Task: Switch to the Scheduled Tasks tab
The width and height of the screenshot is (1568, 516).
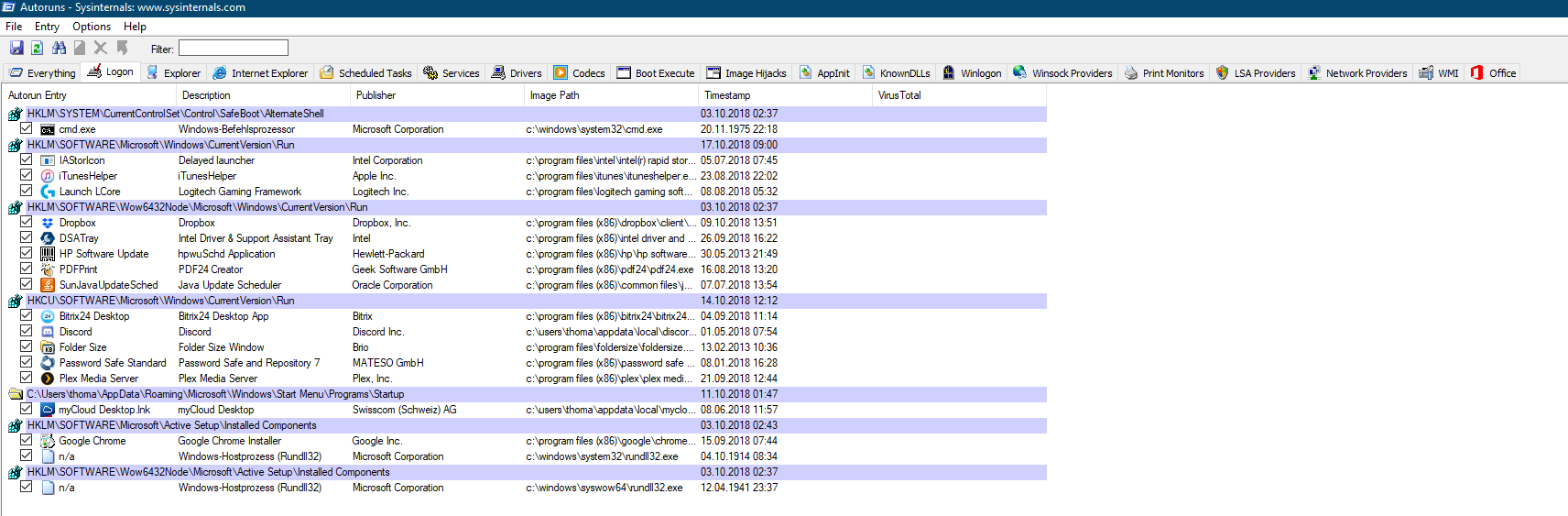Action: pos(365,73)
